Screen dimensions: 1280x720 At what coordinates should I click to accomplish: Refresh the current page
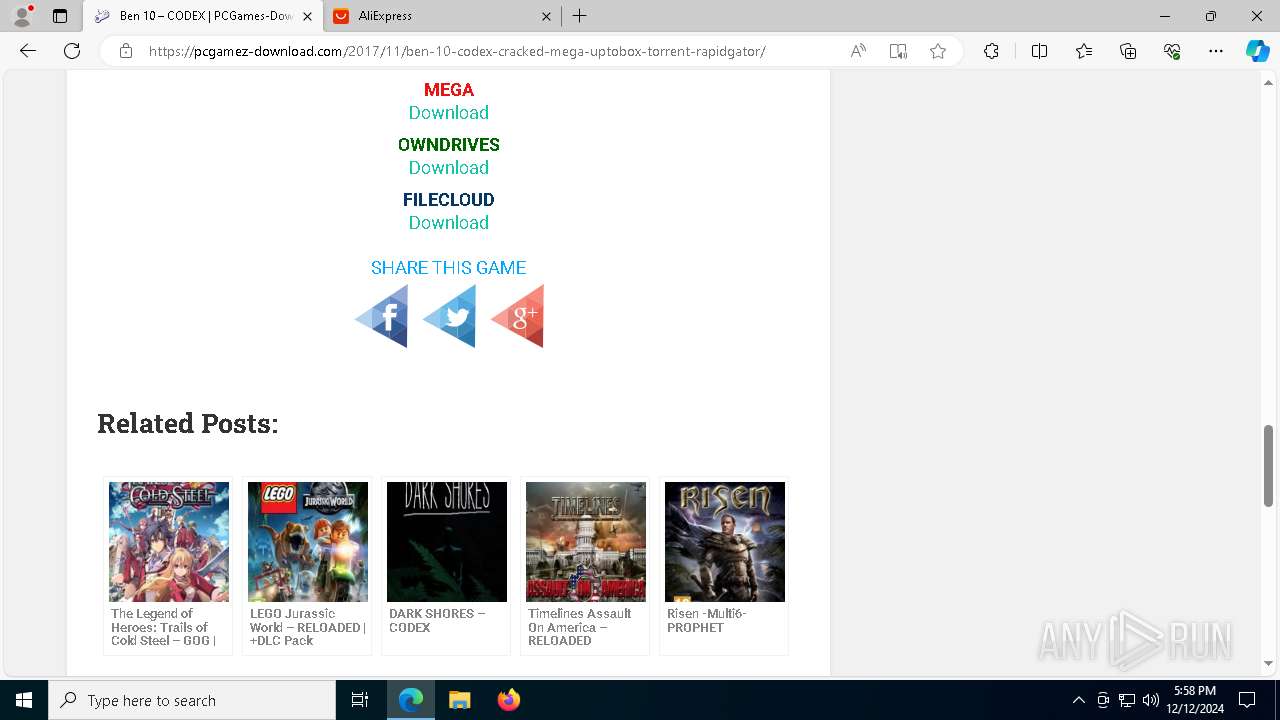(x=72, y=51)
